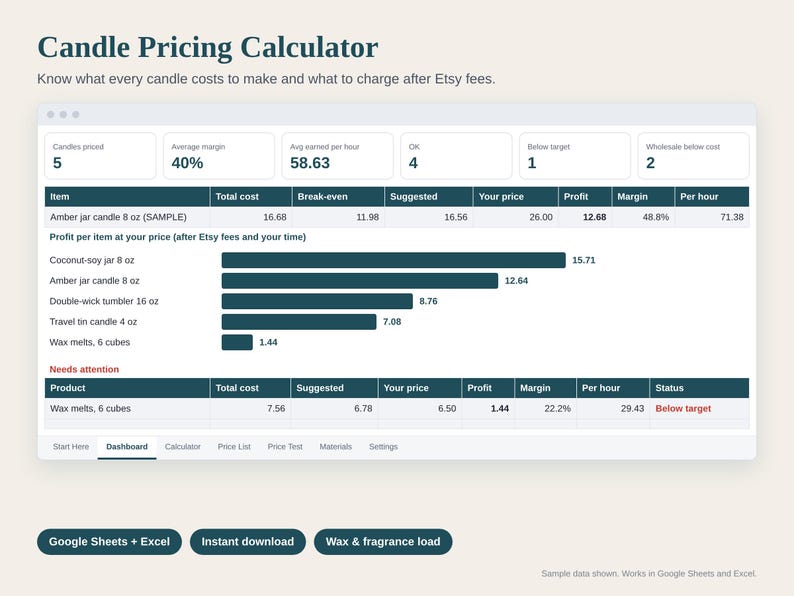Viewport: 794px width, 596px height.
Task: Click the Product column header
Action: pyautogui.click(x=127, y=388)
